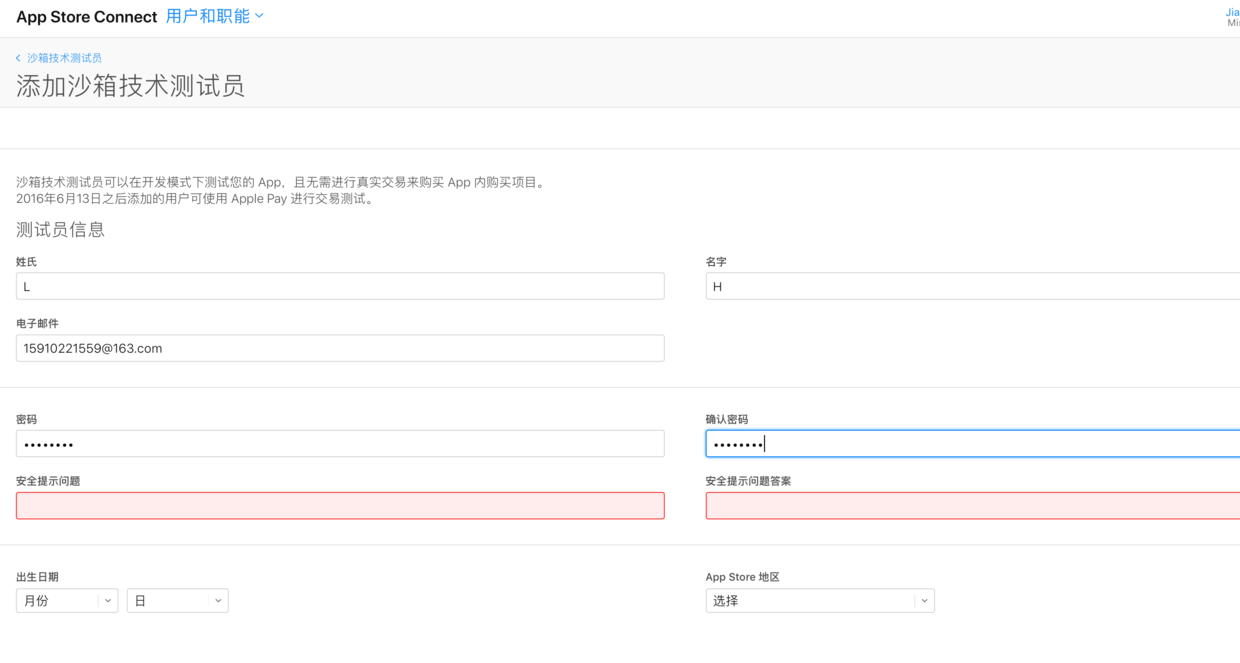Click the 电子邮件 input field
This screenshot has width=1240, height=663.
(340, 348)
